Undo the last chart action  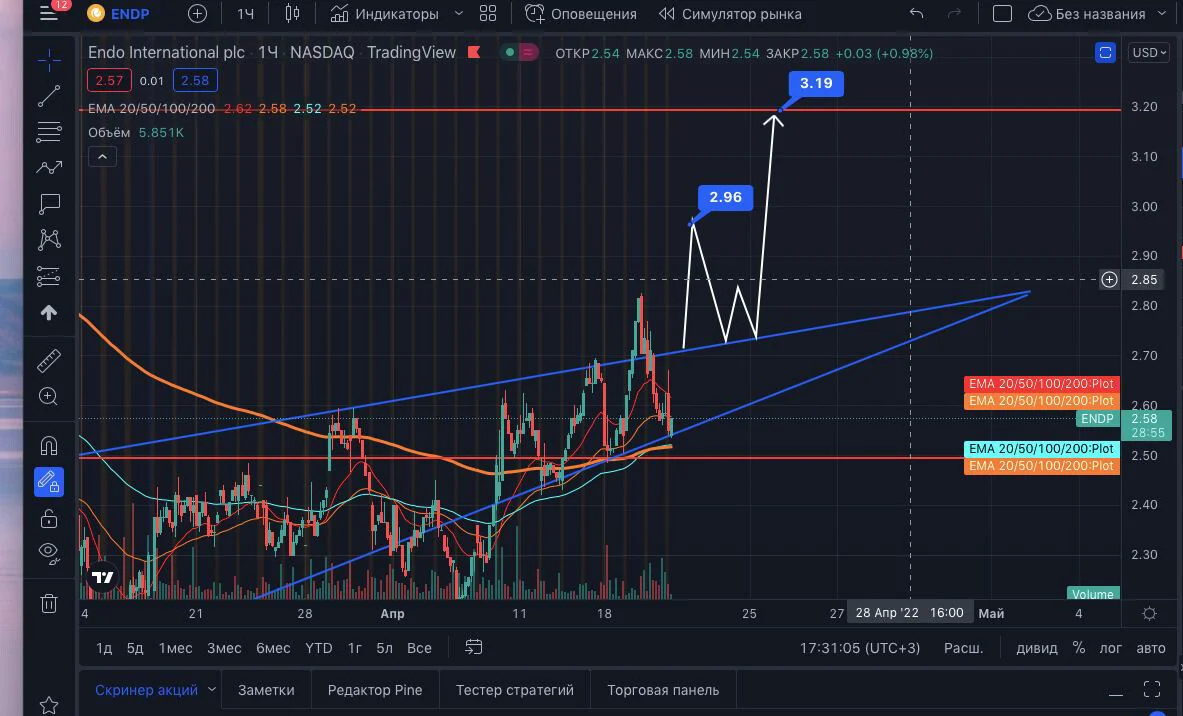coord(917,14)
